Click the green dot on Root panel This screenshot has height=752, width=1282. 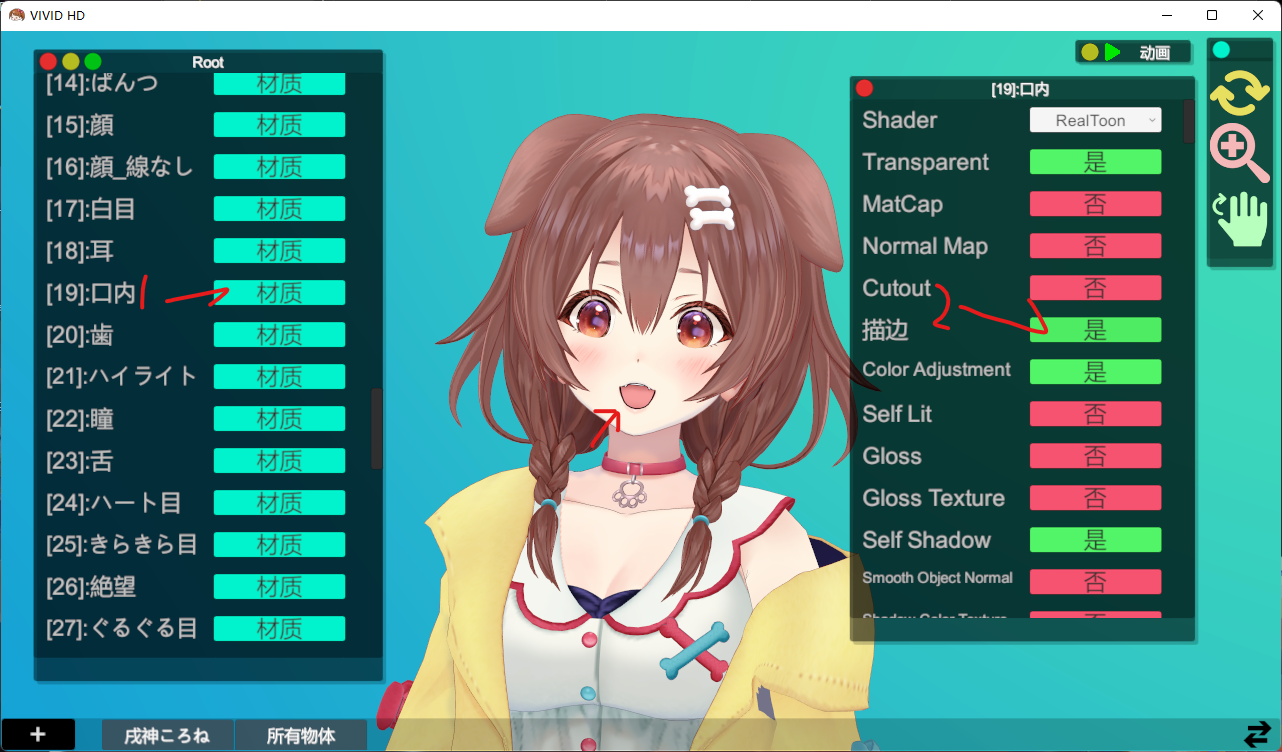coord(92,62)
